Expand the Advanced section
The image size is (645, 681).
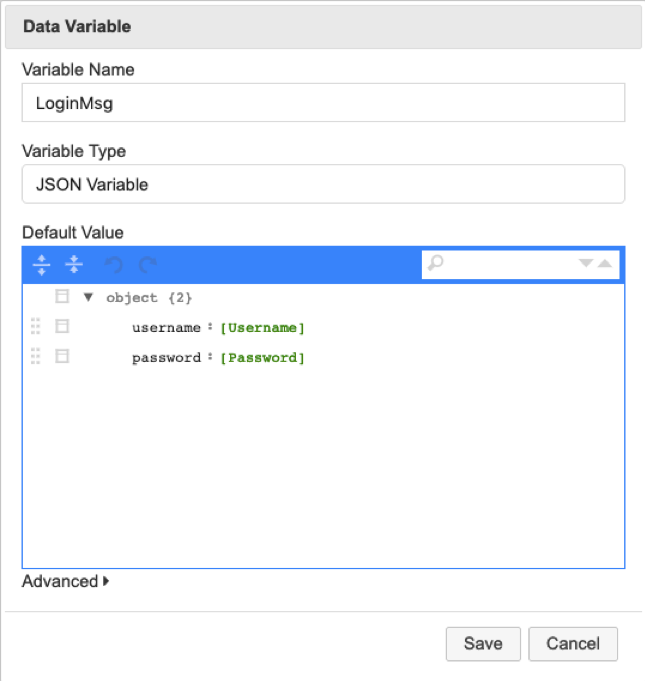(x=65, y=581)
